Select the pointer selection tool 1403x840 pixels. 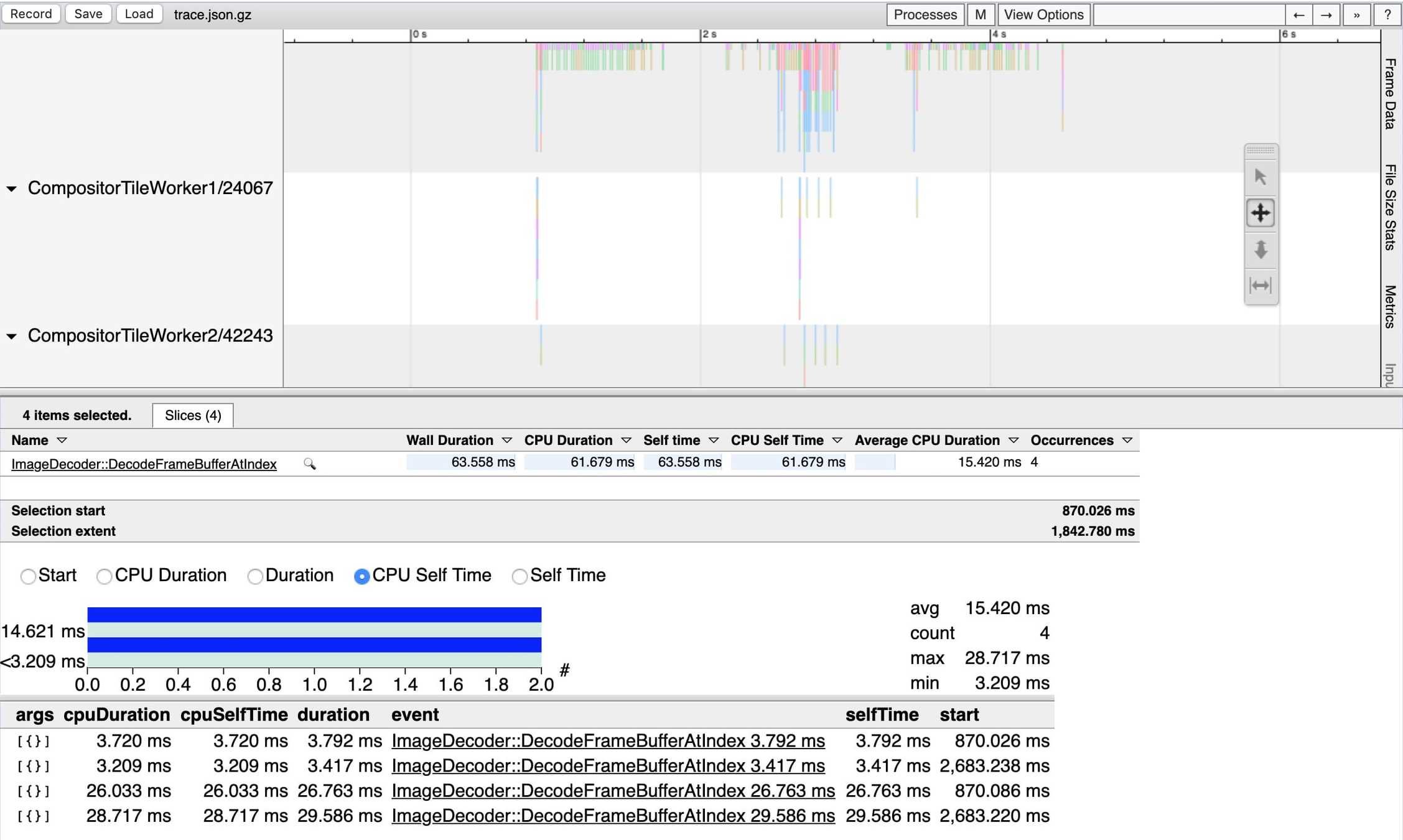point(1261,177)
